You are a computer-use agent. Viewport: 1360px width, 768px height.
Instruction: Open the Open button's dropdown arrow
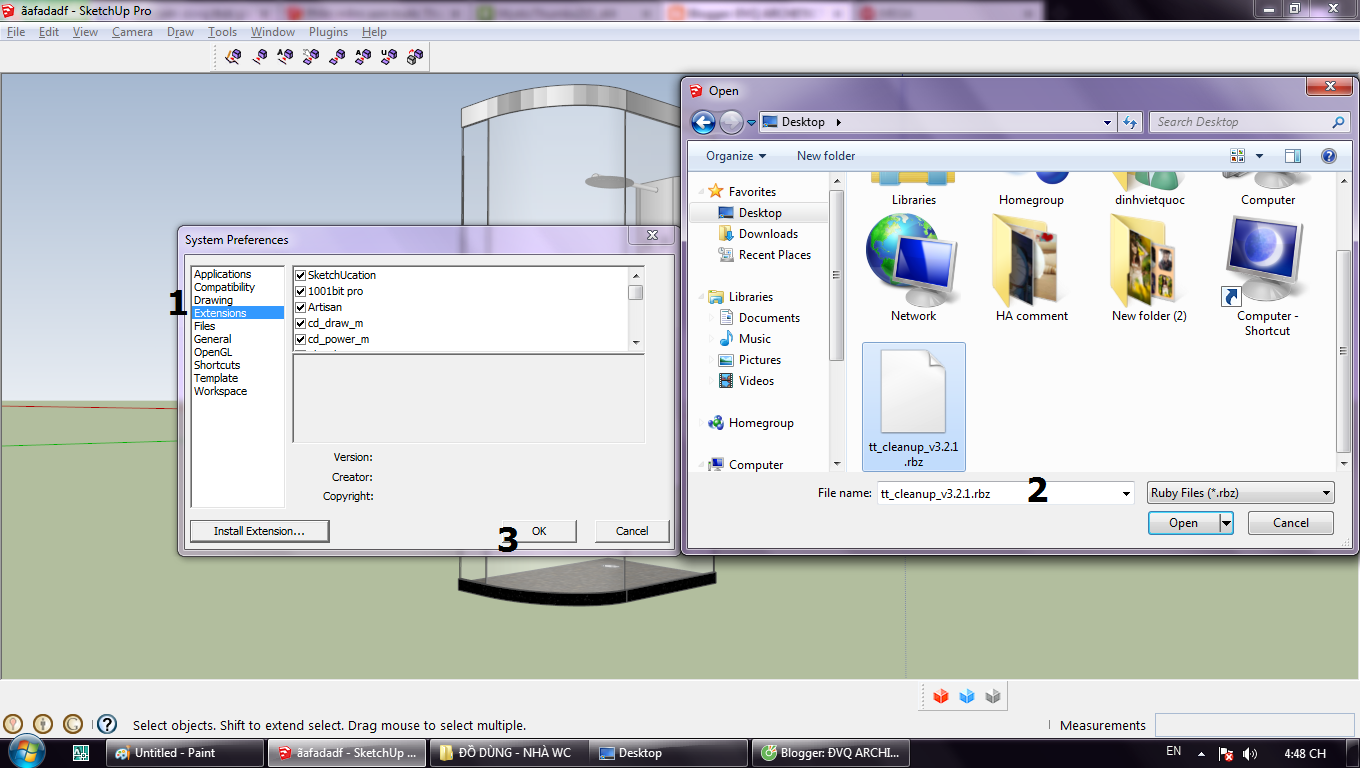click(x=1225, y=522)
